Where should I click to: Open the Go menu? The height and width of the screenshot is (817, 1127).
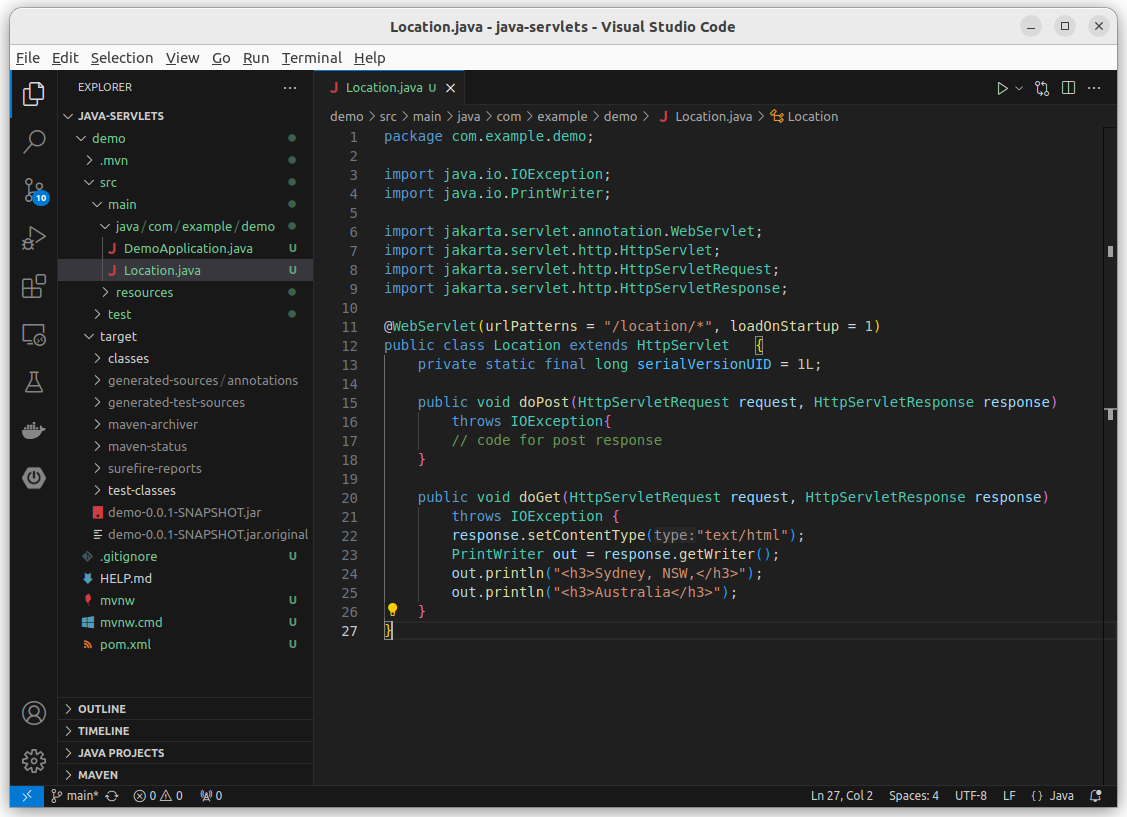tap(221, 57)
